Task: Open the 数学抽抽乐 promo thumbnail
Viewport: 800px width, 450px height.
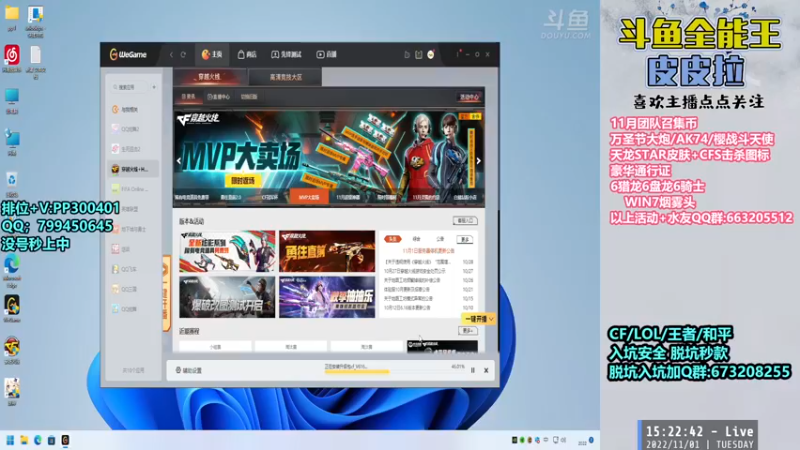Action: [327, 297]
